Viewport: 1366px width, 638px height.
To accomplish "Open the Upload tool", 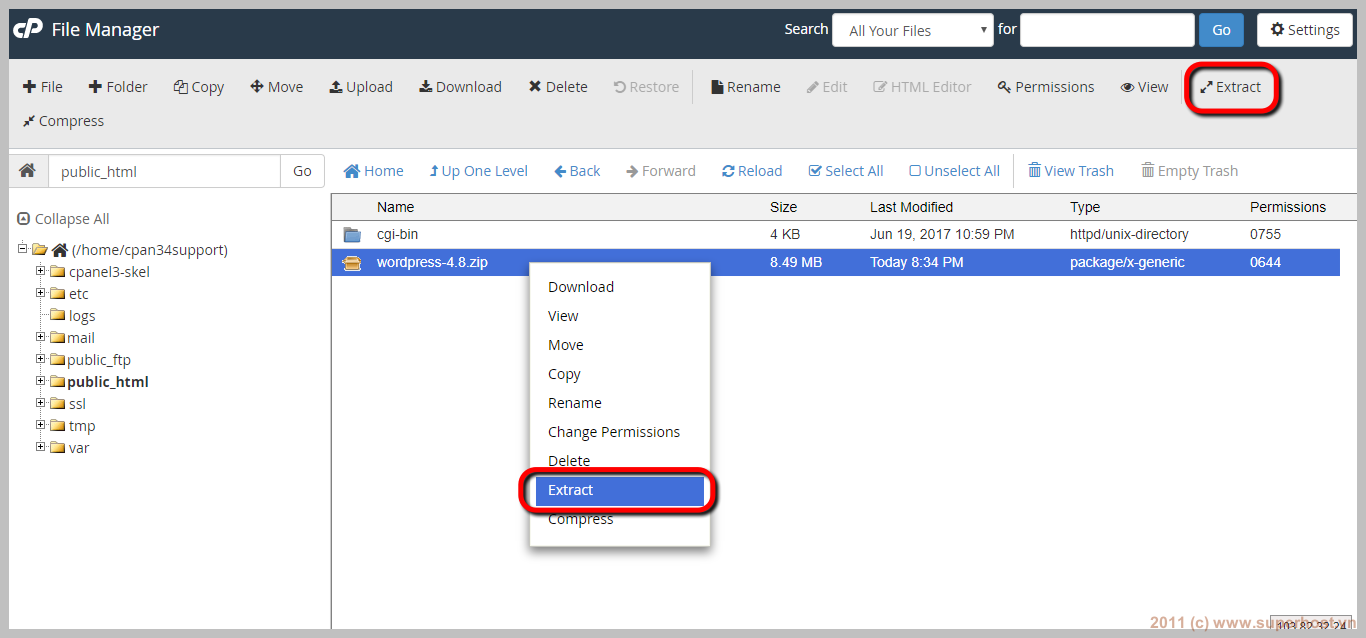I will point(361,87).
